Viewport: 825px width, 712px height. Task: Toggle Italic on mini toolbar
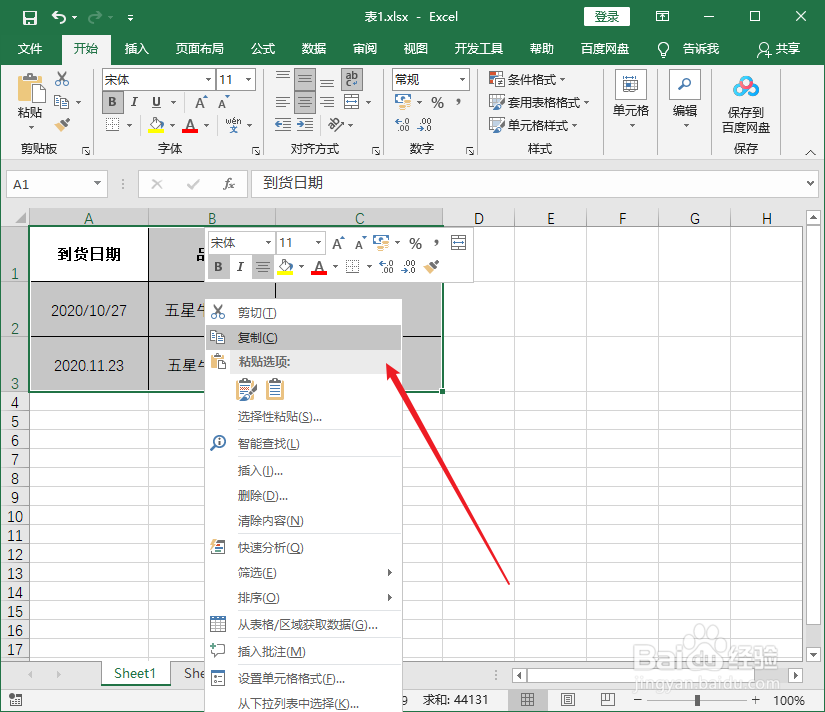[x=240, y=267]
